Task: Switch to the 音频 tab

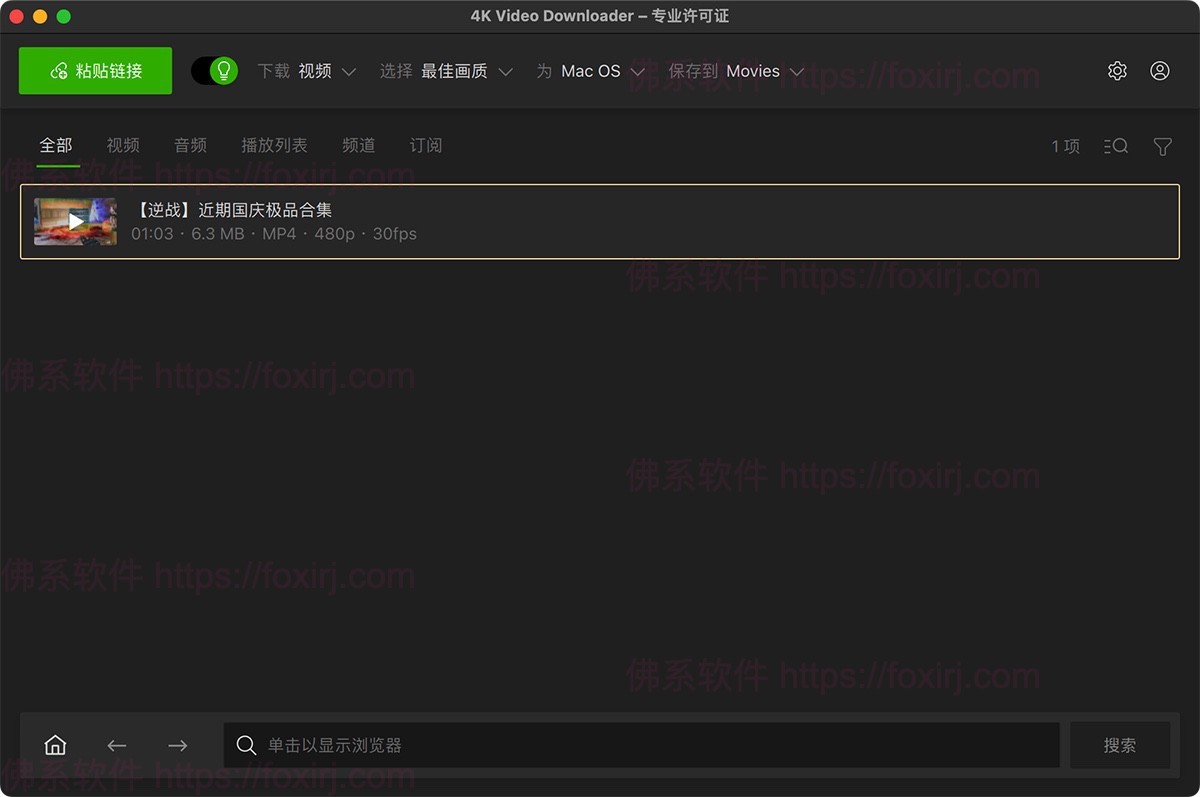Action: [x=190, y=145]
